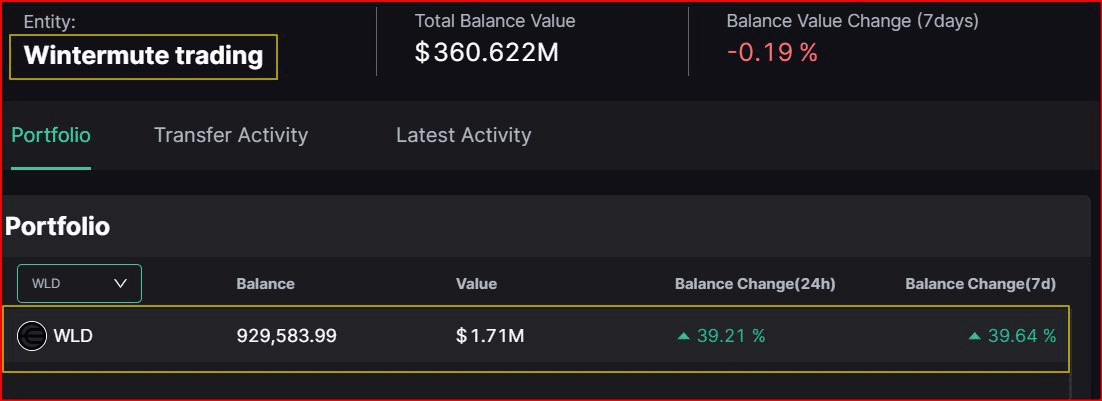Sort by the Value column header

(x=476, y=284)
